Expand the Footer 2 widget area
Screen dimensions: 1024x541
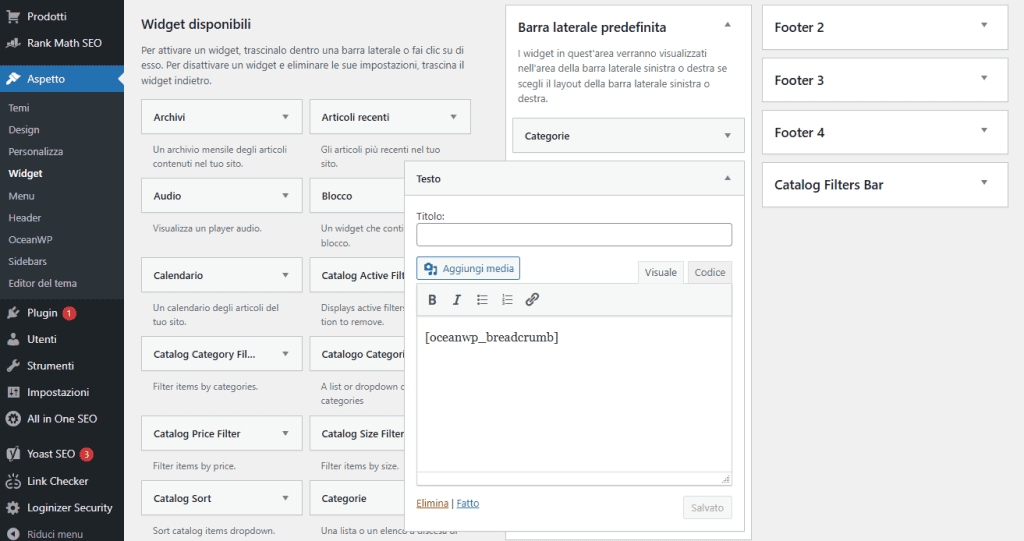pyautogui.click(x=984, y=25)
